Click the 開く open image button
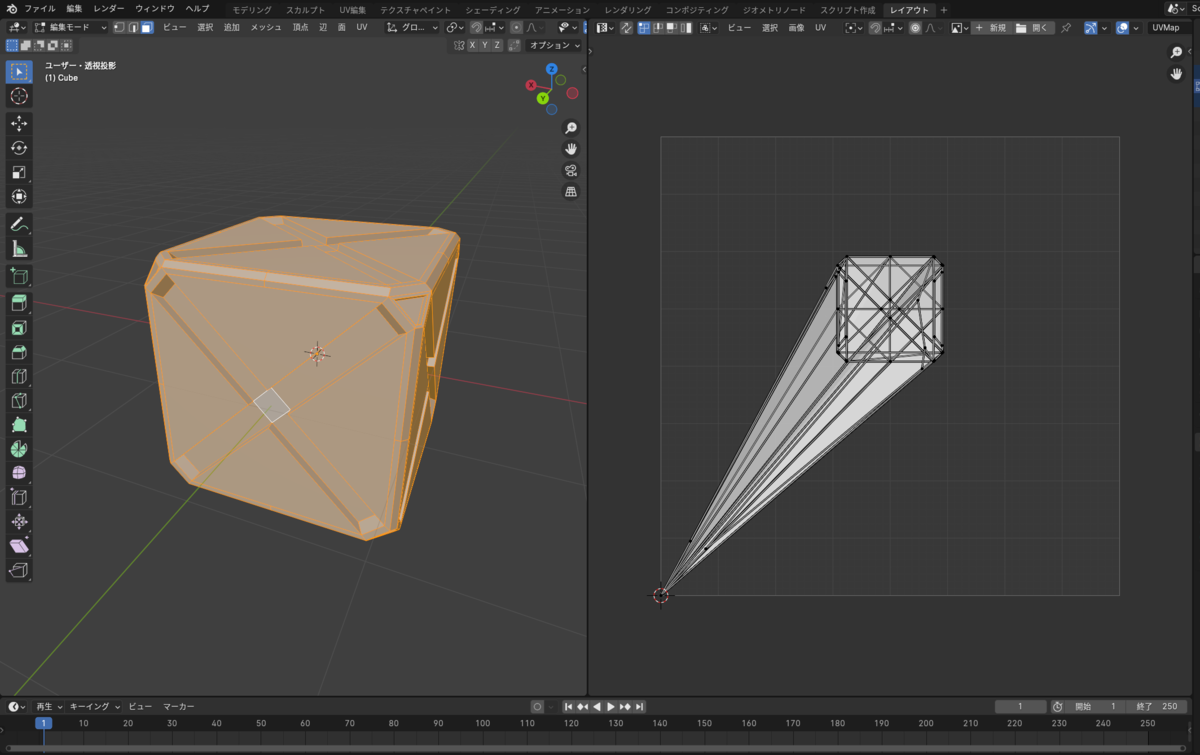1200x755 pixels. point(1035,28)
